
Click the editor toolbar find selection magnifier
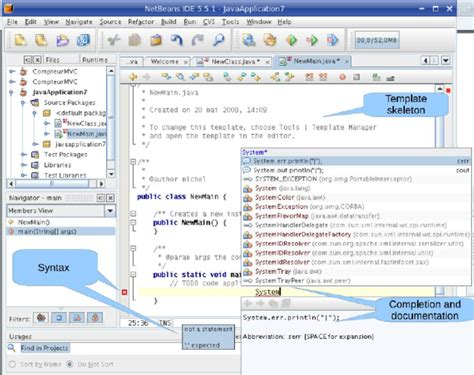(180, 77)
